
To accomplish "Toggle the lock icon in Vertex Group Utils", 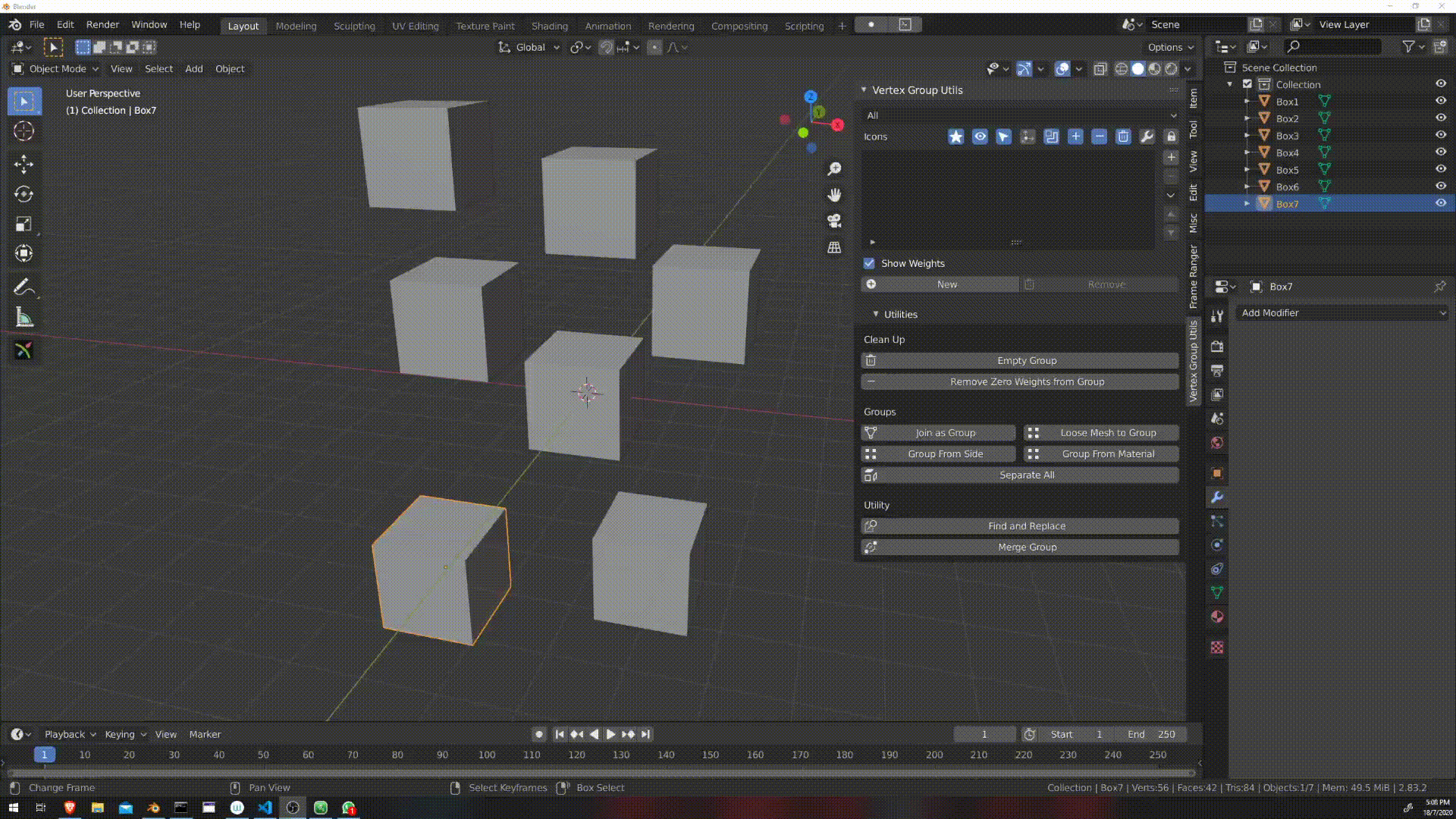I will [x=1171, y=136].
